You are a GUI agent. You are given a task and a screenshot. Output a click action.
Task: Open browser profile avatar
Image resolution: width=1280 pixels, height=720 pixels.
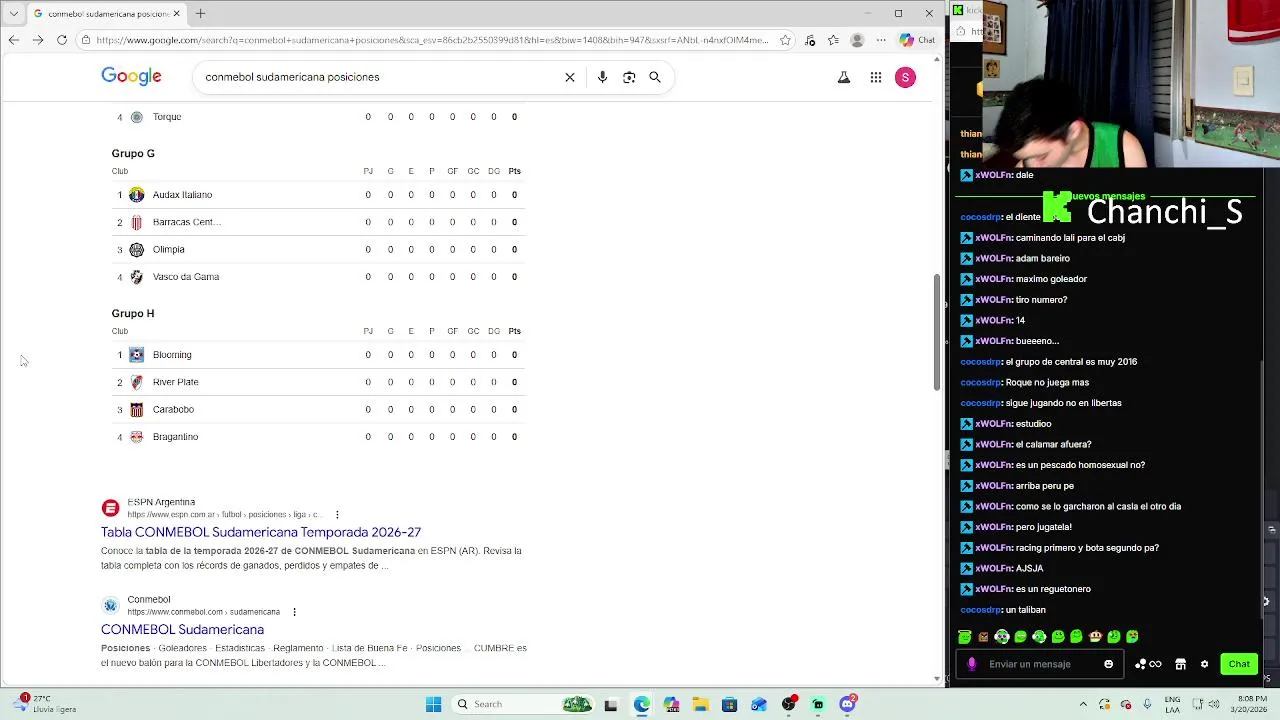tap(857, 40)
